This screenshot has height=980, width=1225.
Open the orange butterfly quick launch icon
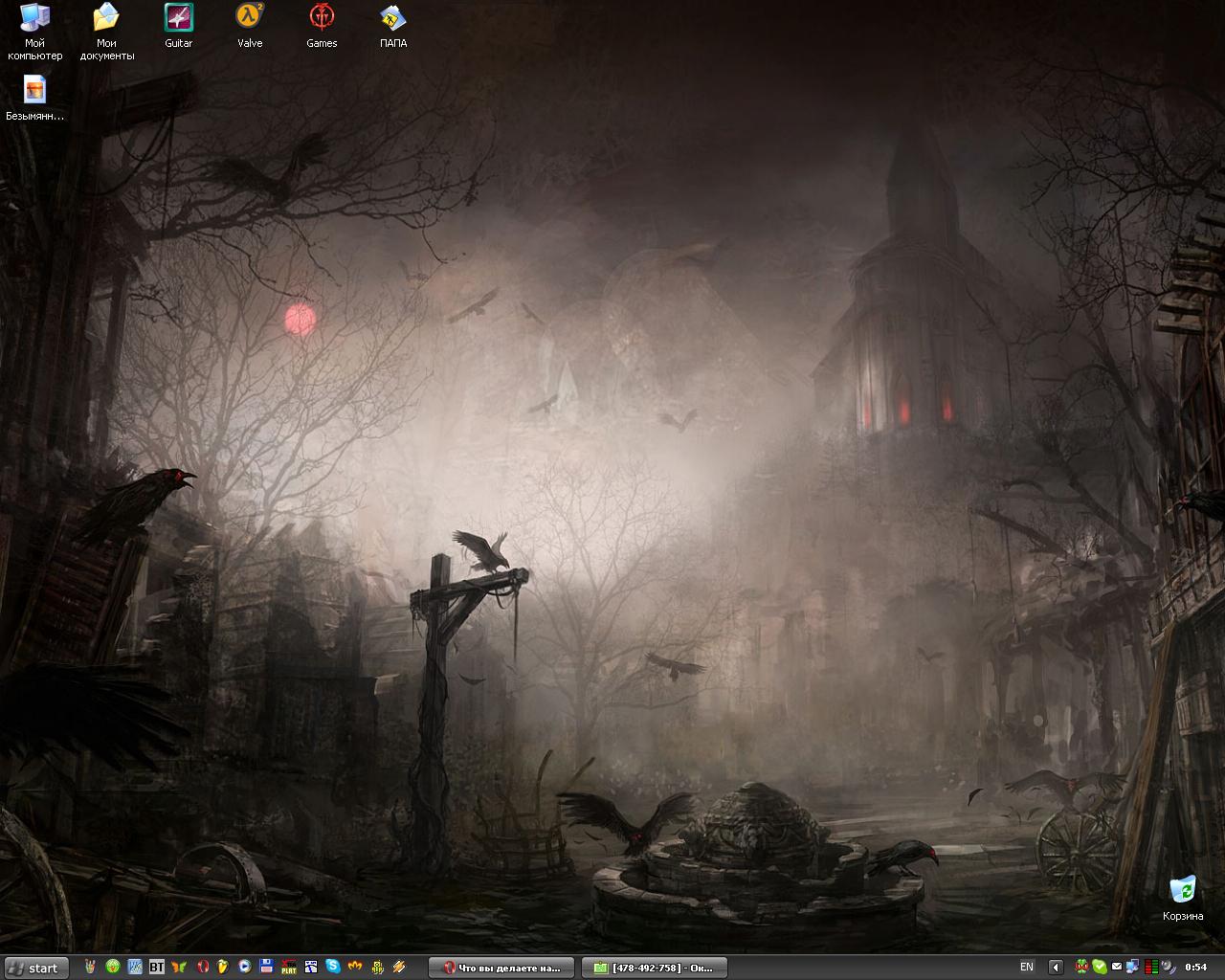[x=179, y=967]
